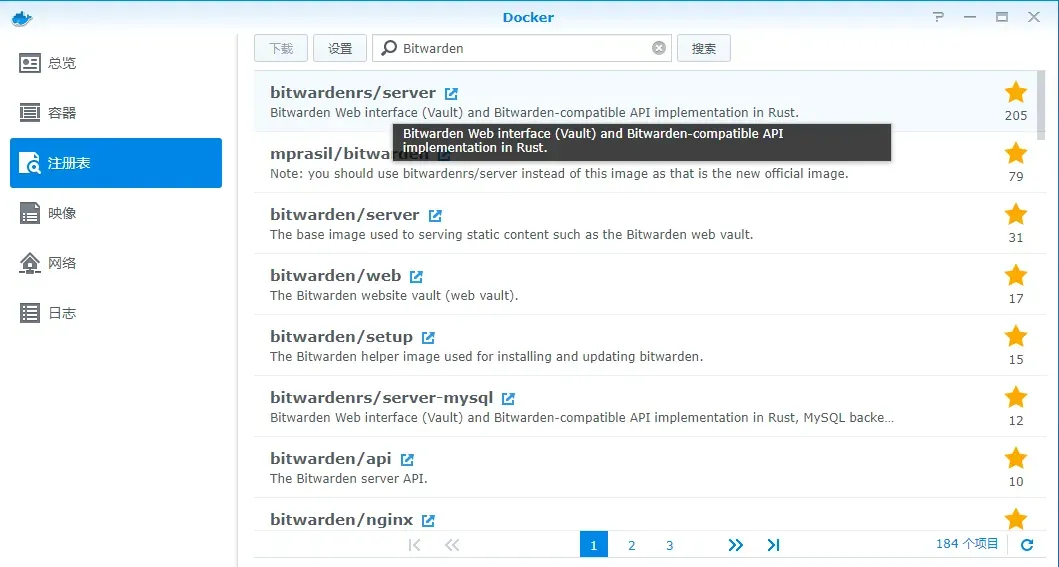Click the star count 205
This screenshot has width=1059, height=567.
1016,115
